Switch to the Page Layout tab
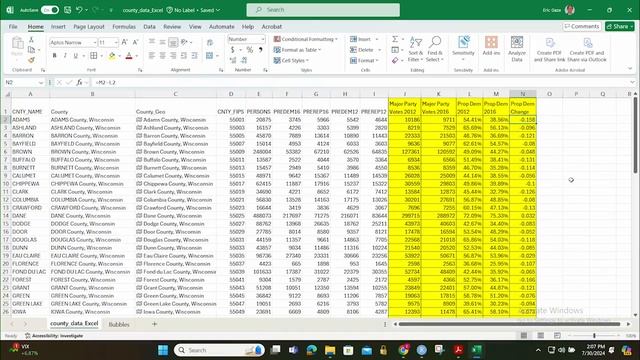The height and width of the screenshot is (360, 640). pos(89,27)
